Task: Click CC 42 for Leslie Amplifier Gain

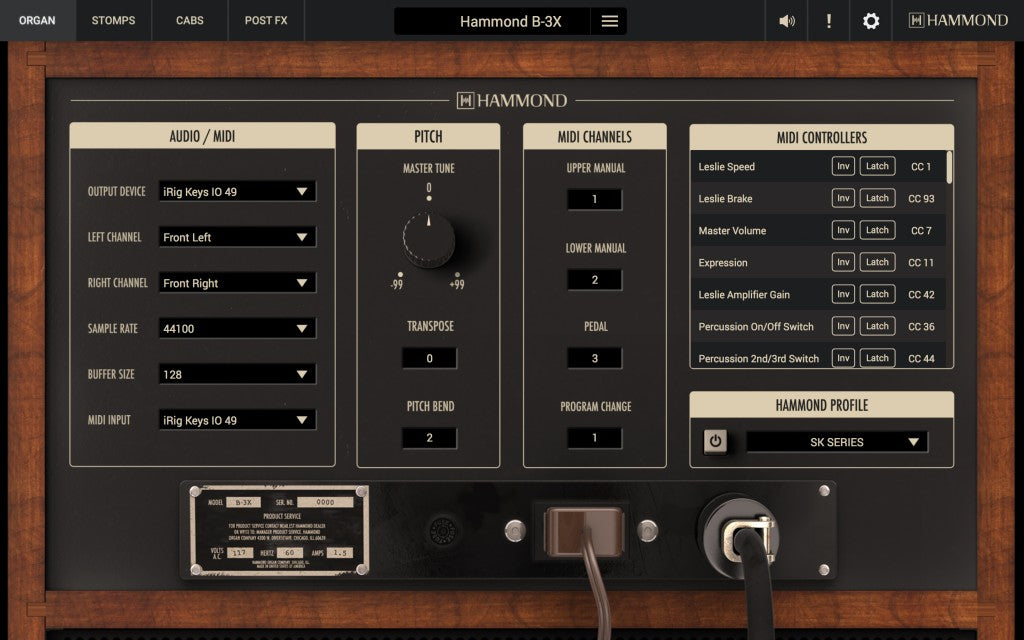Action: tap(921, 295)
